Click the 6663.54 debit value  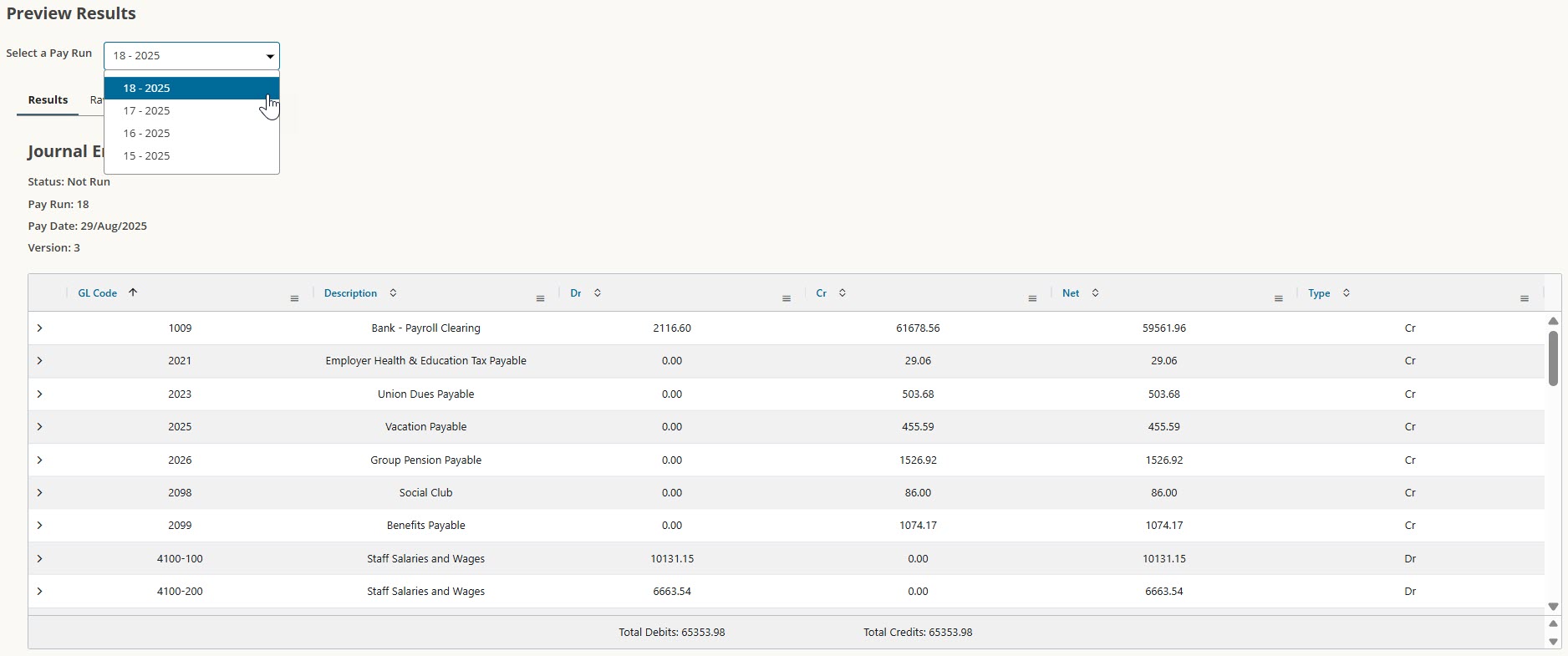(672, 591)
